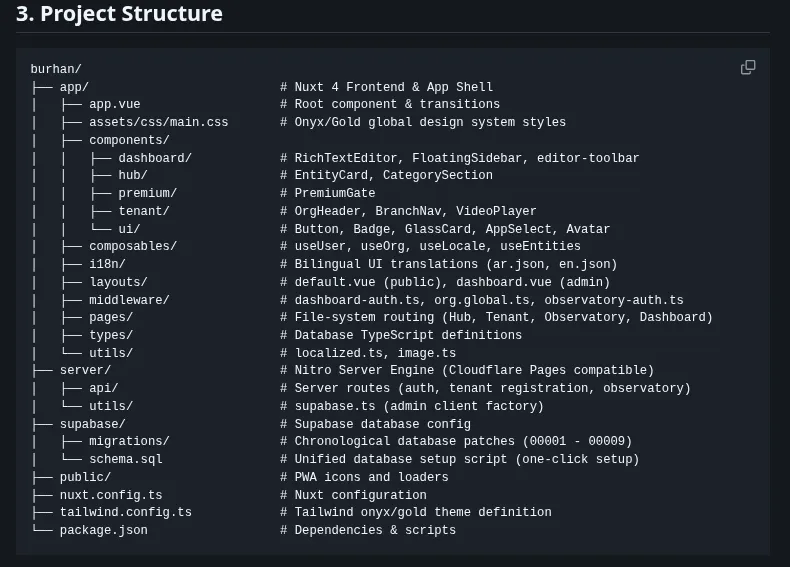Screen dimensions: 790x567
Task: Click comment mentioning RichTextEditor, FloatingSidebar
Action: click(x=459, y=158)
